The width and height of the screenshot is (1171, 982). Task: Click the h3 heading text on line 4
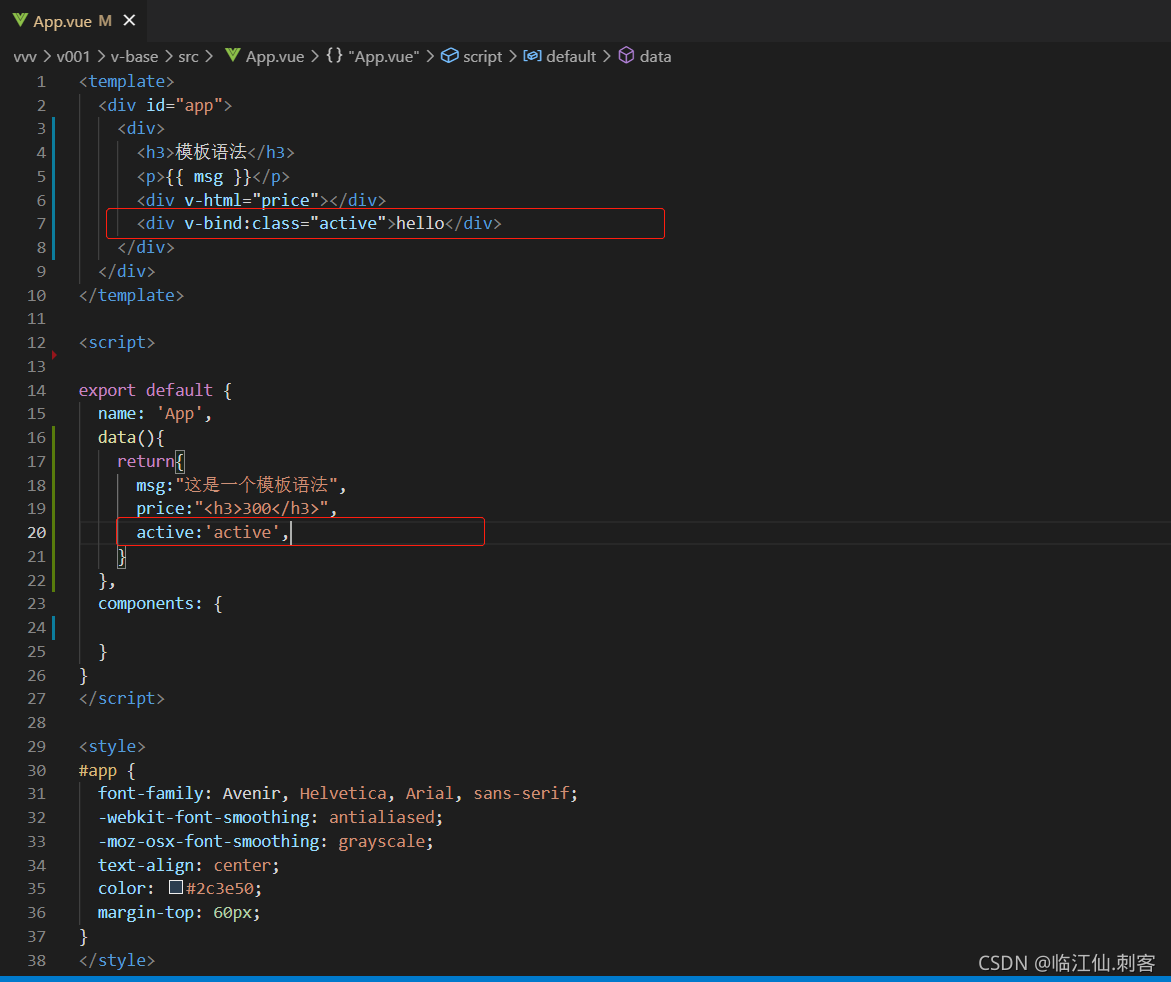pyautogui.click(x=211, y=152)
